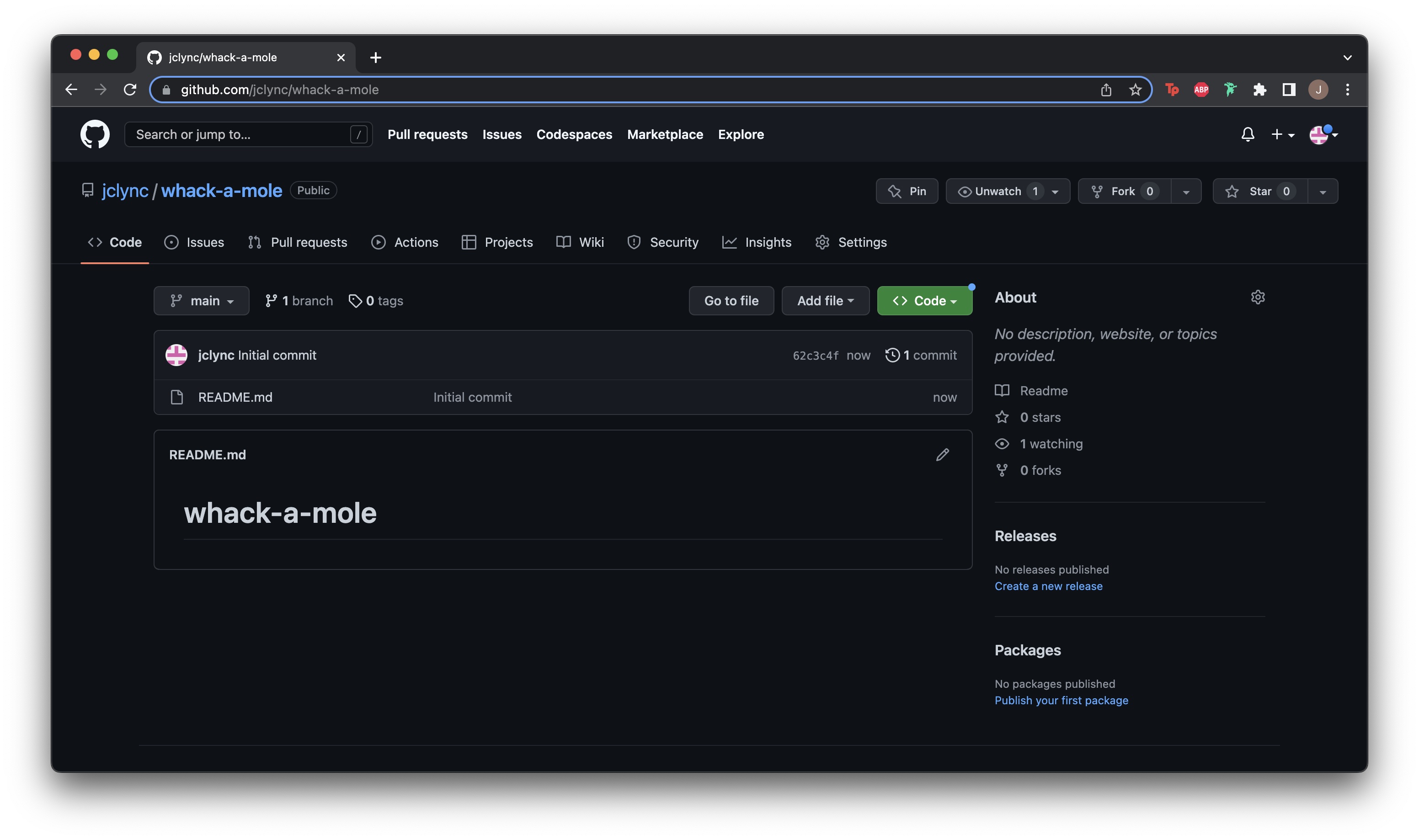This screenshot has width=1419, height=840.
Task: Open the Chrome profile avatar J
Action: click(x=1318, y=90)
